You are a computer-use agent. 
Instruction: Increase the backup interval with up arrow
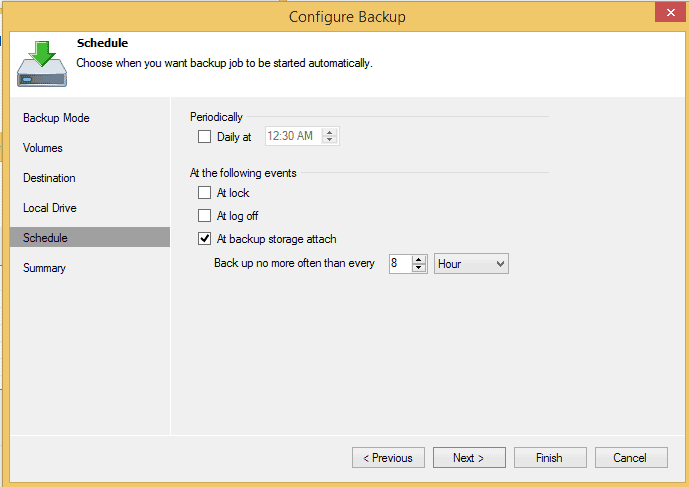click(x=419, y=259)
